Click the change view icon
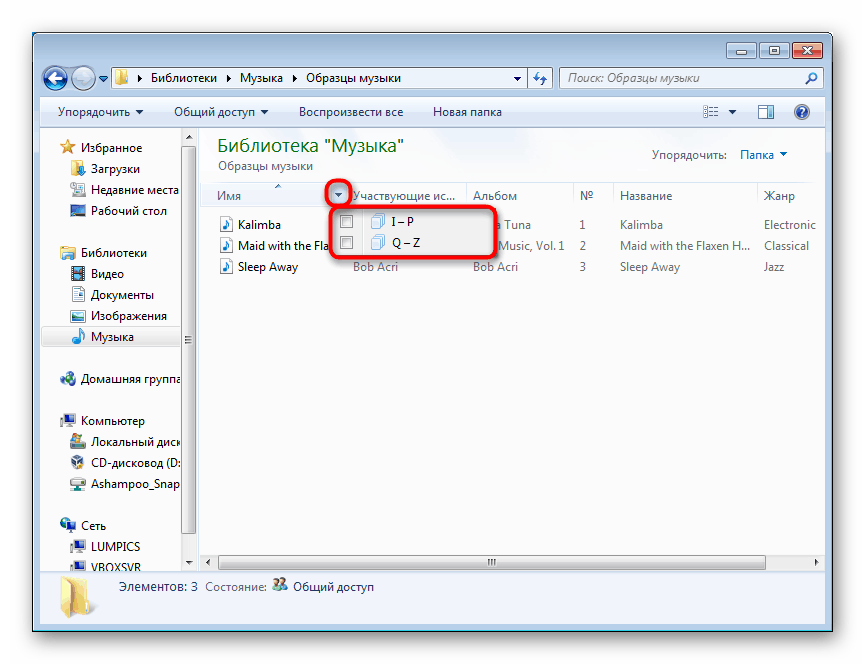The height and width of the screenshot is (664, 865). [711, 112]
